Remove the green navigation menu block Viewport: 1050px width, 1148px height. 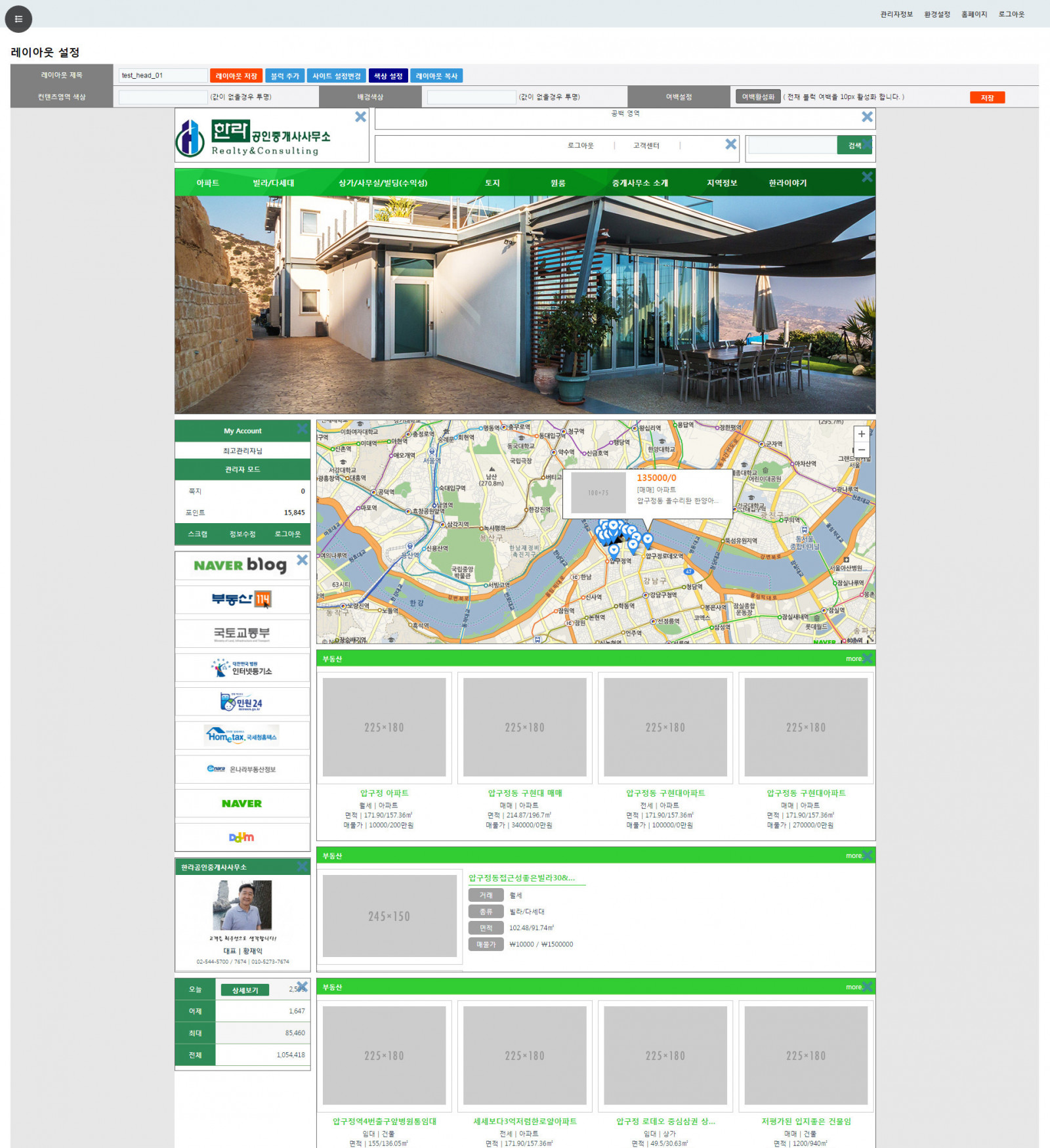click(867, 177)
